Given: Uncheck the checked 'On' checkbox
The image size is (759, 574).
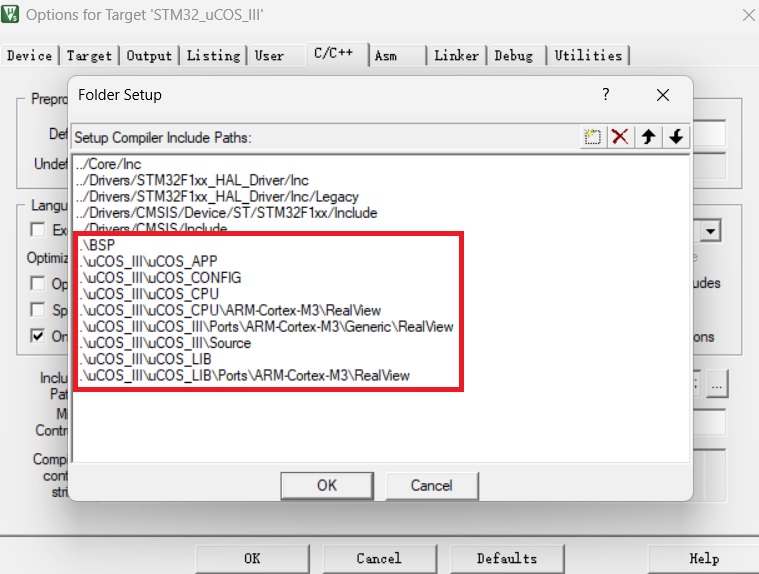Looking at the screenshot, I should [x=37, y=335].
